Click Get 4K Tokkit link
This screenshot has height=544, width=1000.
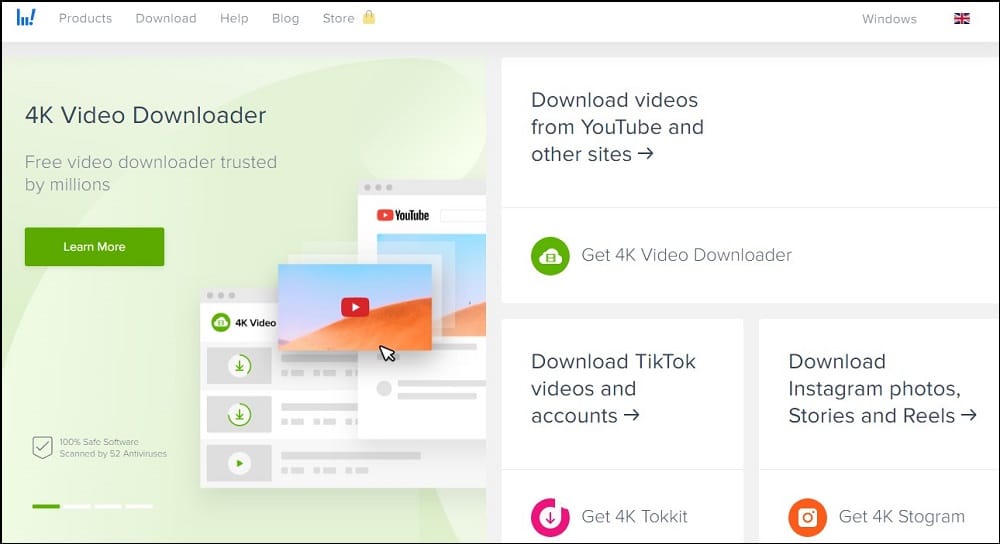coord(635,517)
